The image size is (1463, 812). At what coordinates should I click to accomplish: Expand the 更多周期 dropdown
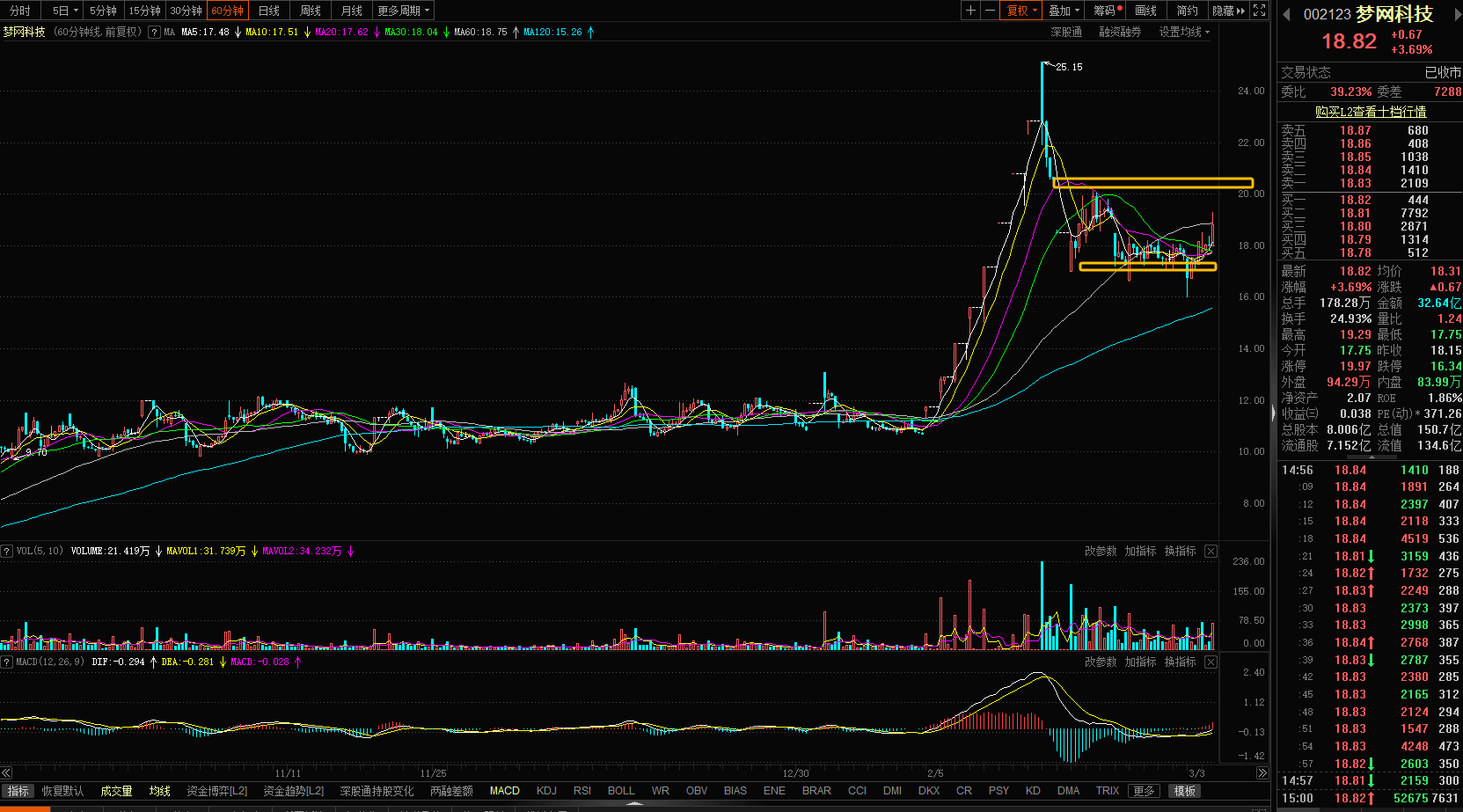tap(403, 11)
